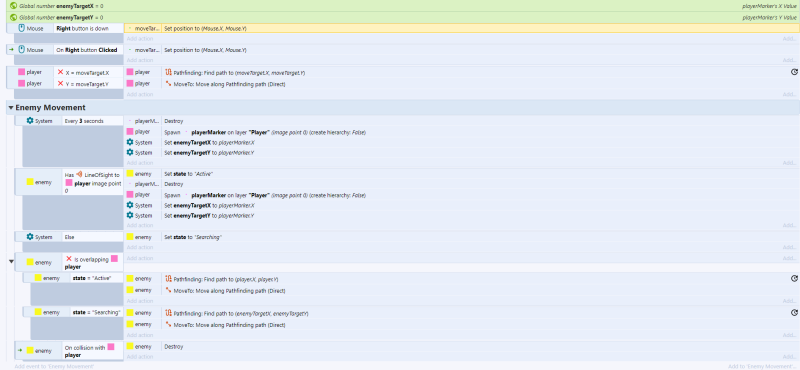This screenshot has height=370, width=800.
Task: Click the System gear icon in 'Every 3 seconds' event
Action: pyautogui.click(x=30, y=121)
